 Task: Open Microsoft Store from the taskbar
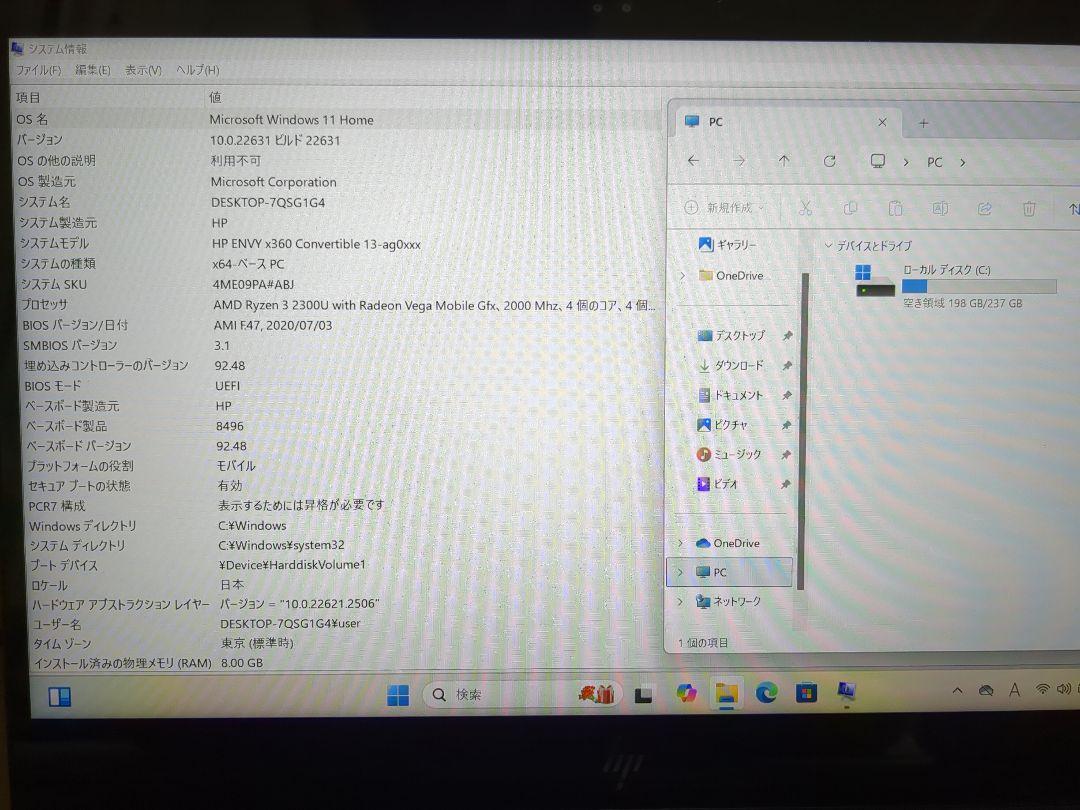point(806,692)
